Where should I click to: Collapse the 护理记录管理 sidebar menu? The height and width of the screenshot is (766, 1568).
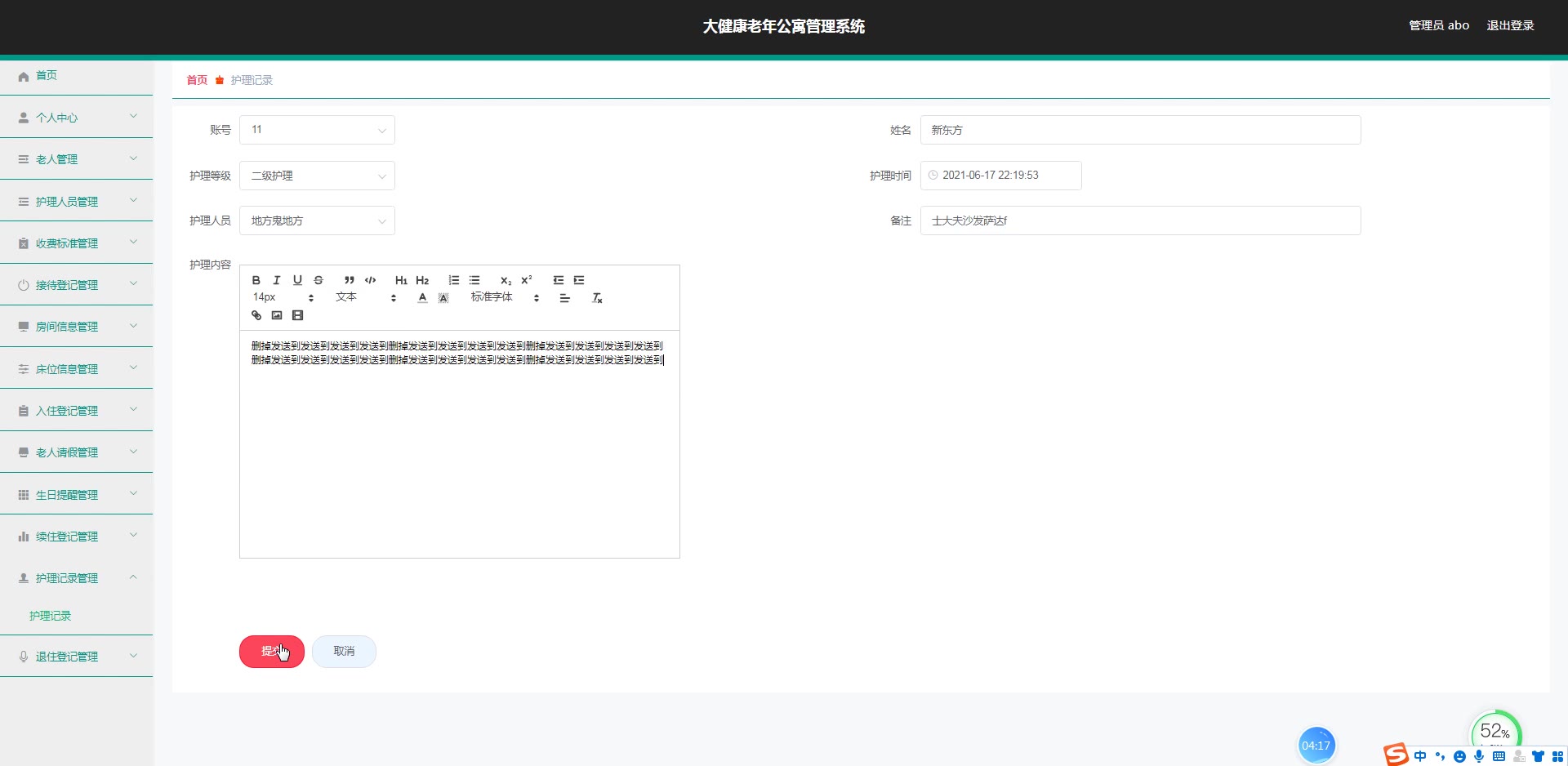[77, 578]
